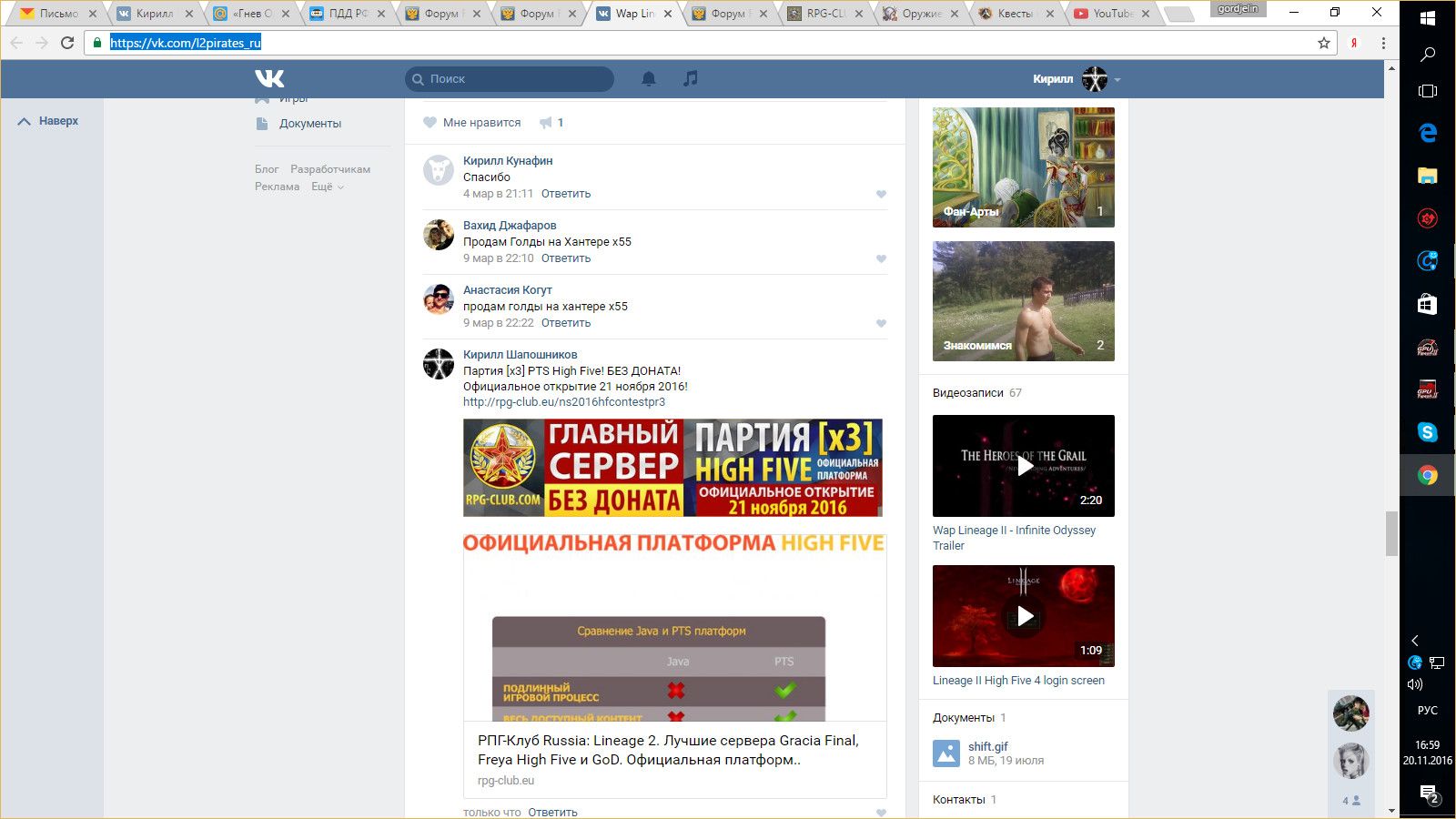
Task: Open the ГЛАВНЫЙ СЕРВЕР banner image
Action: coord(672,468)
